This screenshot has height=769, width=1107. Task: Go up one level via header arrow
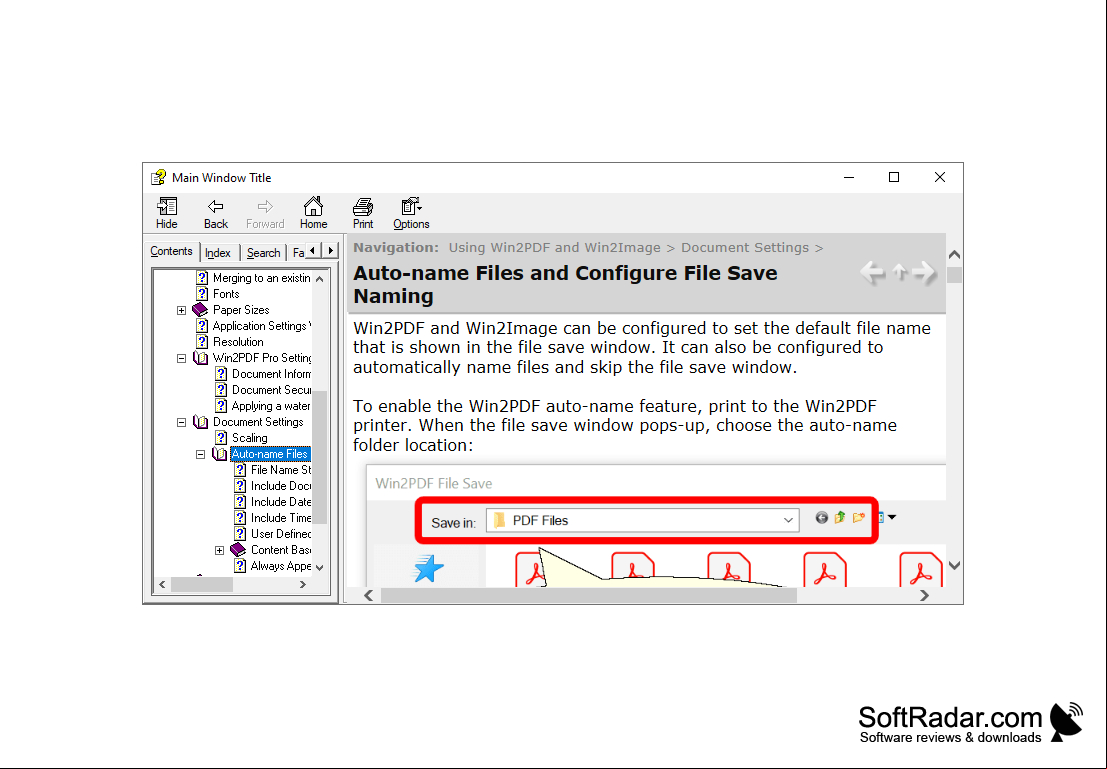pyautogui.click(x=899, y=272)
